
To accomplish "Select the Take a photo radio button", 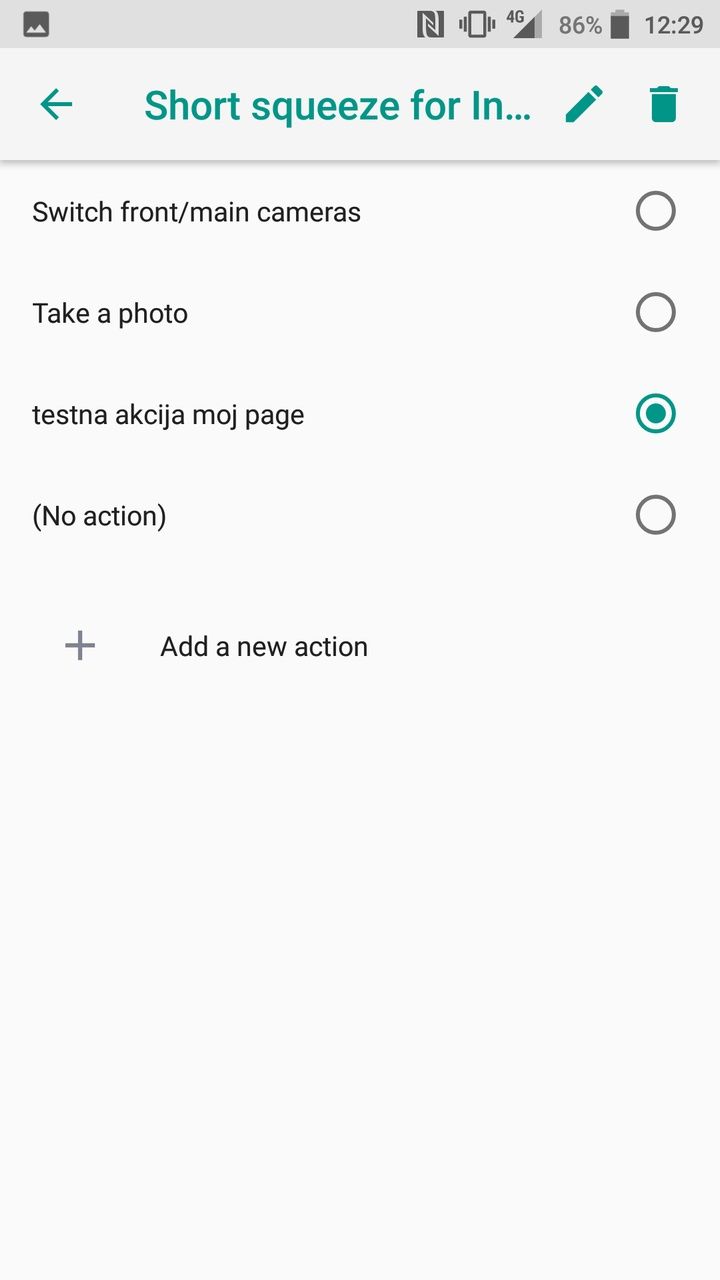I will coord(655,313).
